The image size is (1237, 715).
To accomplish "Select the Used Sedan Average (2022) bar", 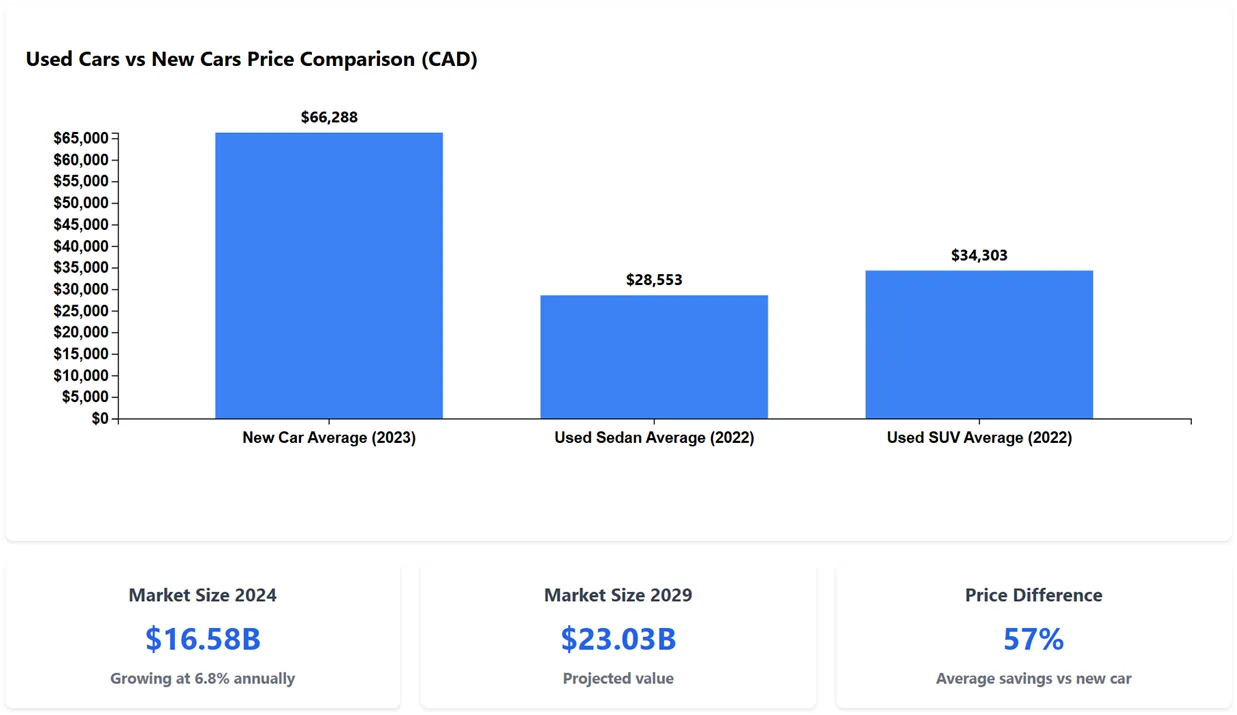I will [654, 357].
